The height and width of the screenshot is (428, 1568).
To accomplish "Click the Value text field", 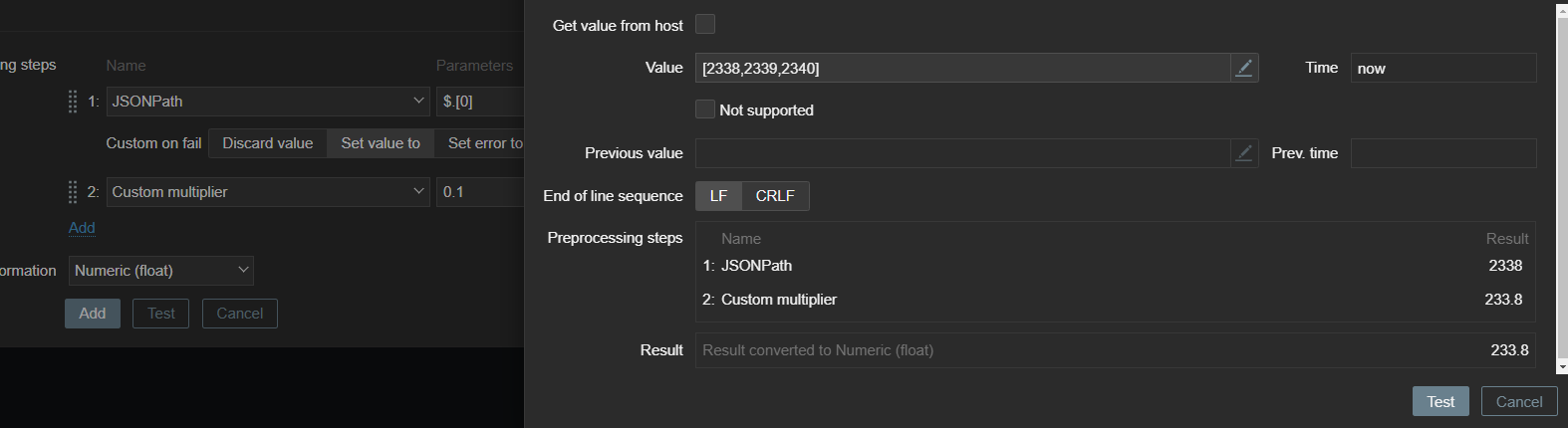I will 961,68.
